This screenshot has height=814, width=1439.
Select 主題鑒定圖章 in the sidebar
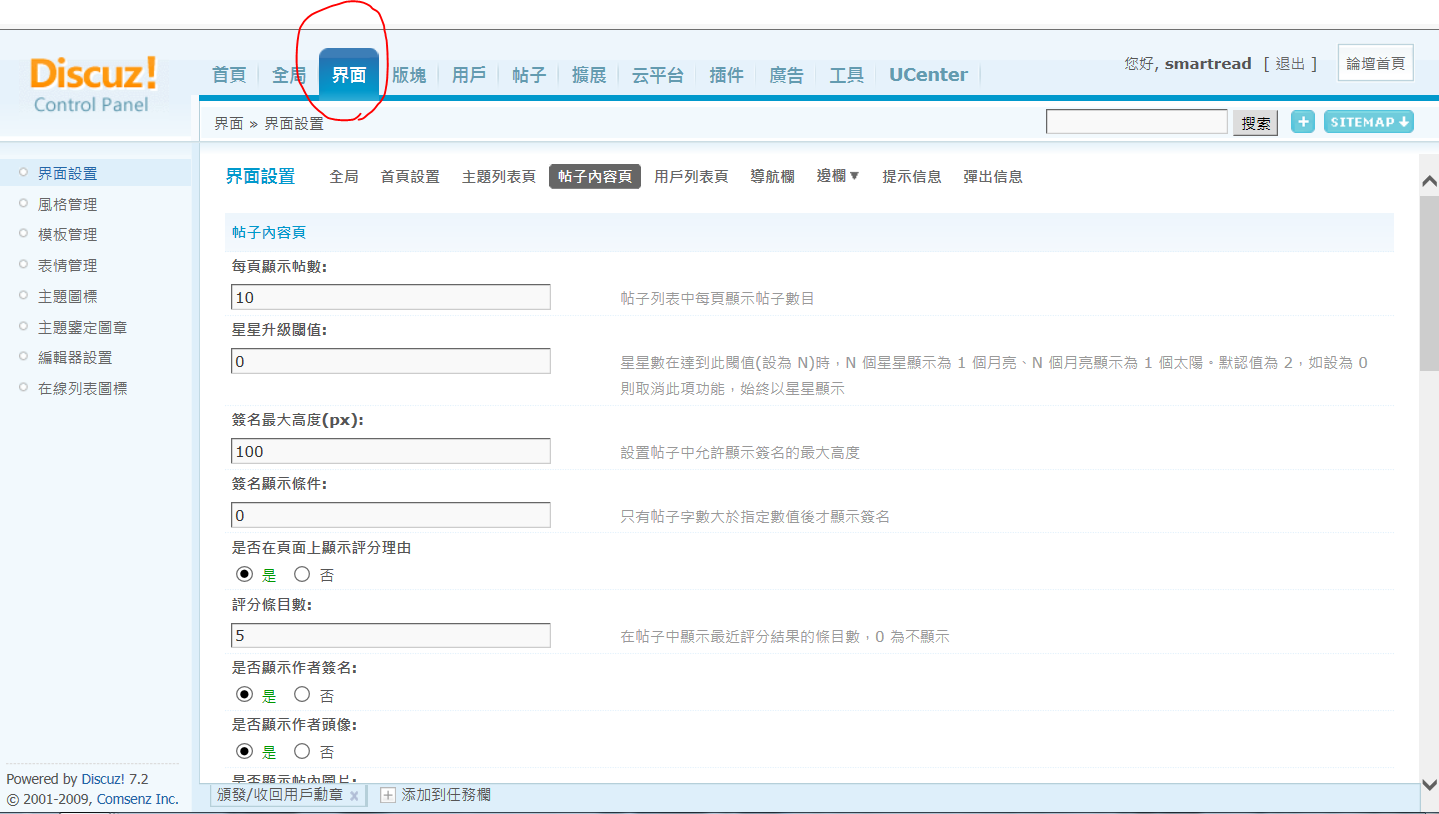pos(83,327)
